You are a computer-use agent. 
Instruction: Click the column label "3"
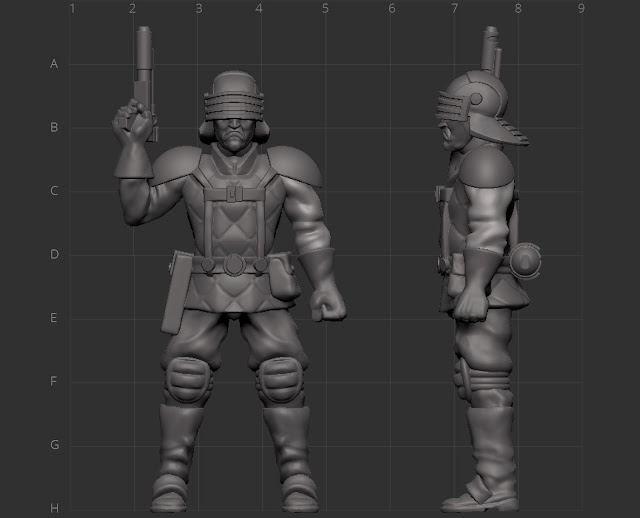pos(199,9)
